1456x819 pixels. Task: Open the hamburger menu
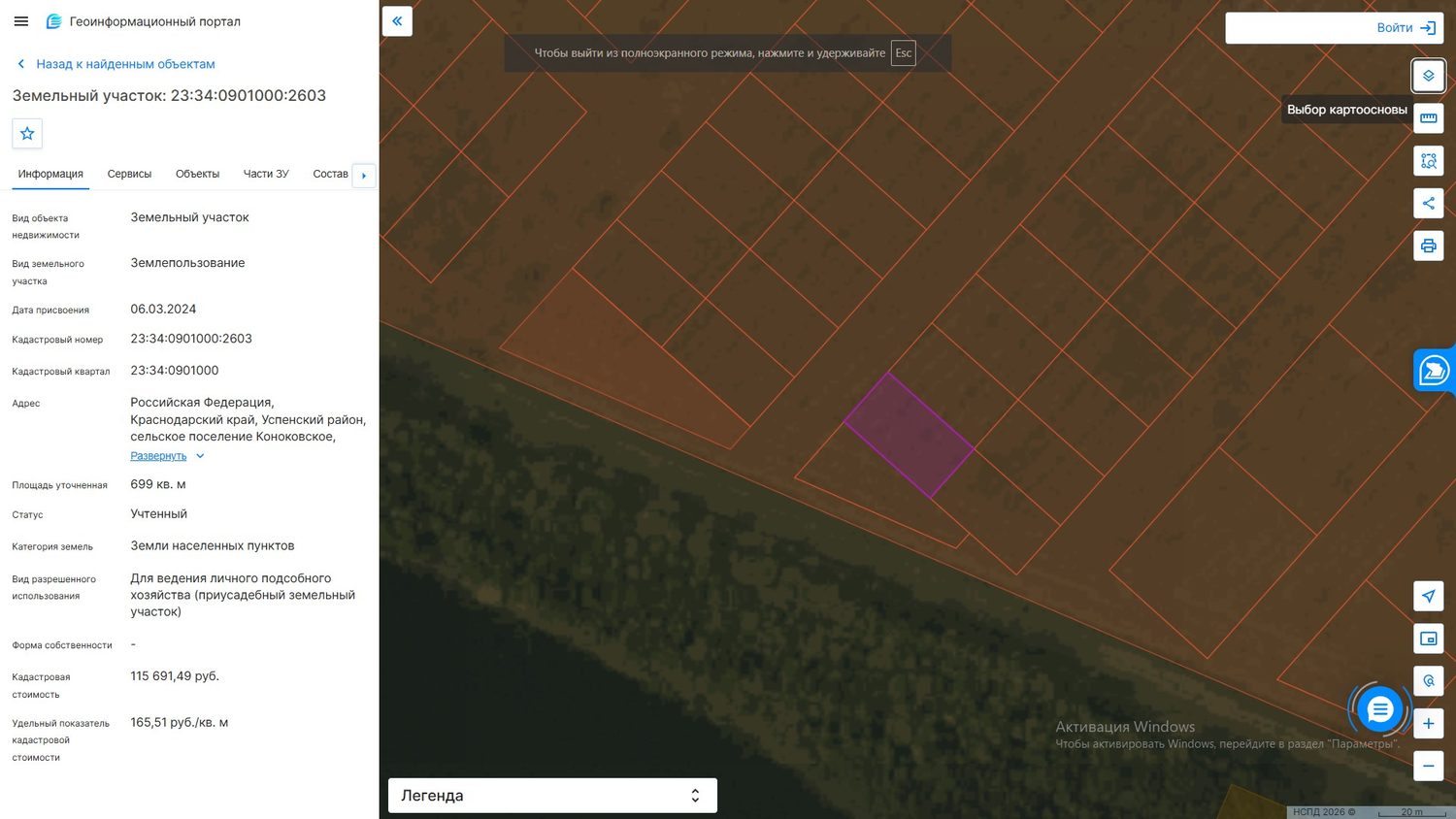click(x=21, y=21)
